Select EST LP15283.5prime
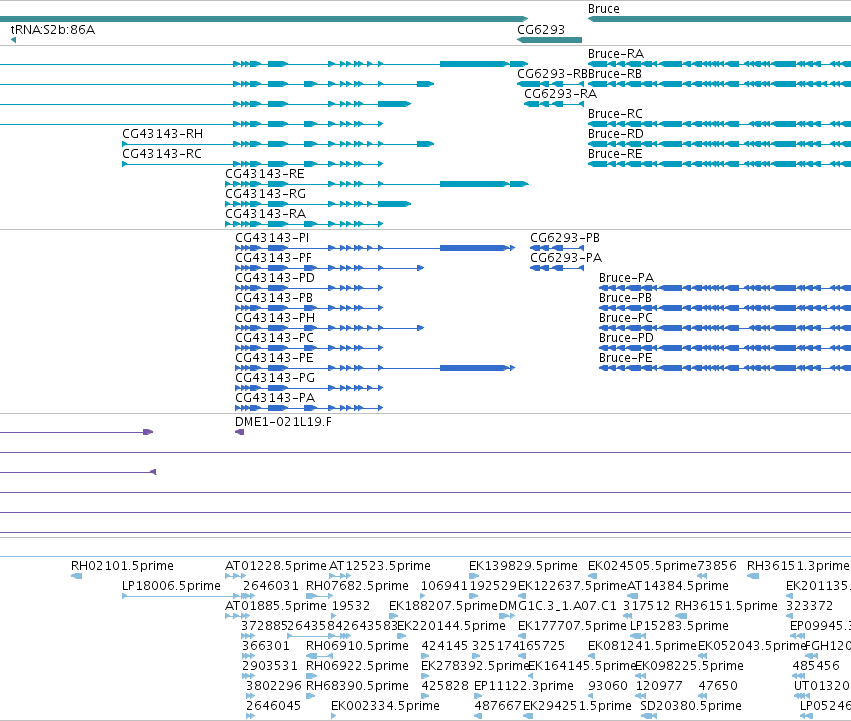This screenshot has height=721, width=851. 679,627
